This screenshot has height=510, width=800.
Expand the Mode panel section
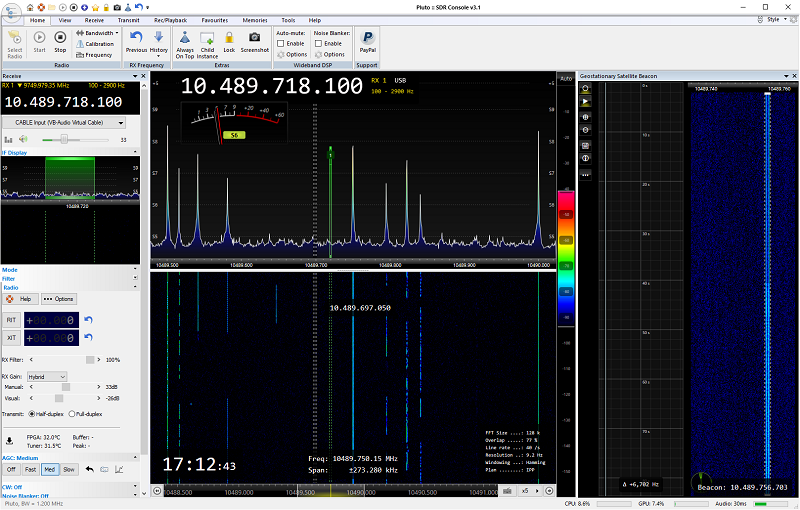coord(135,269)
